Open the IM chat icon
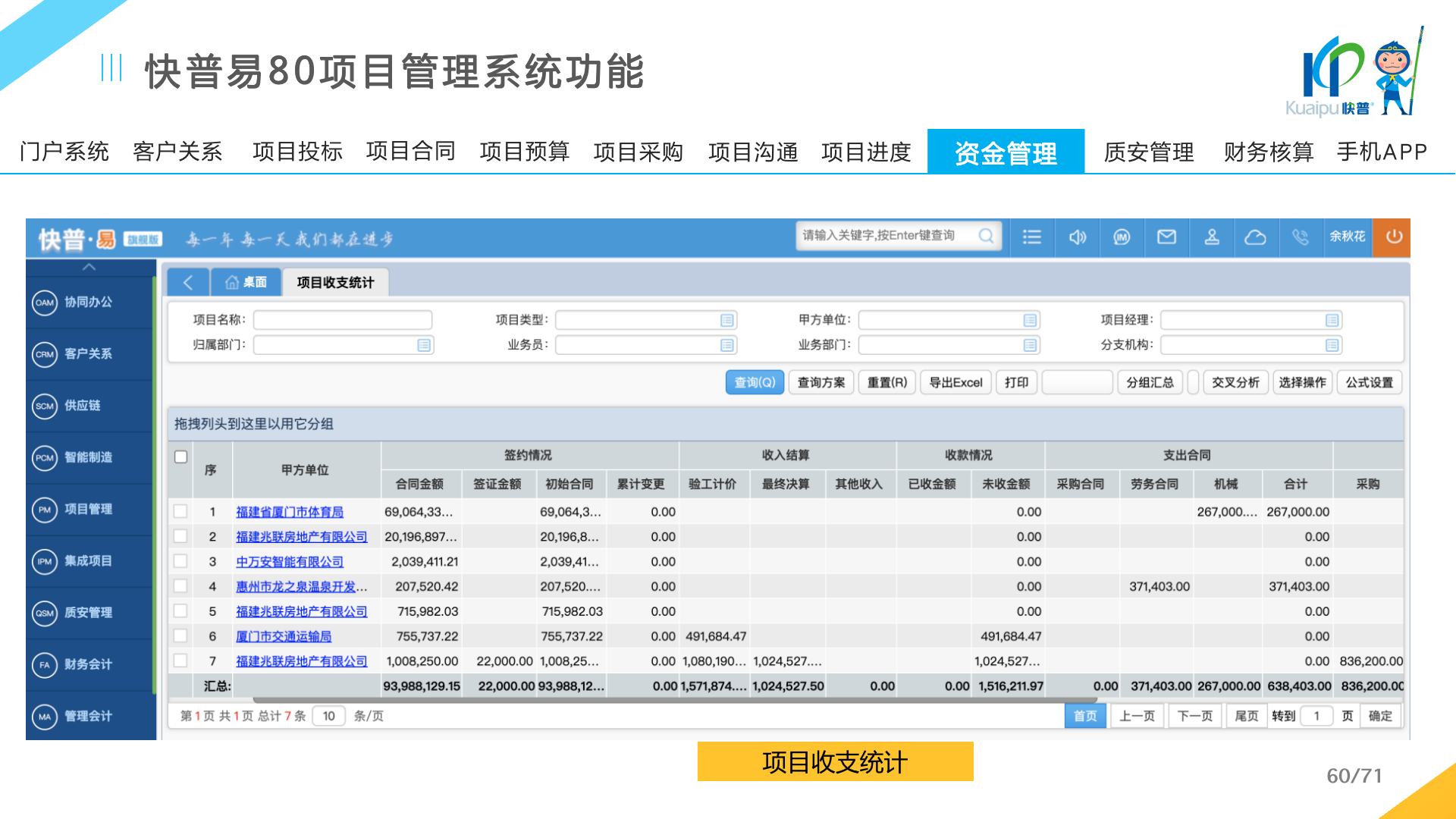The height and width of the screenshot is (819, 1456). (x=1122, y=237)
